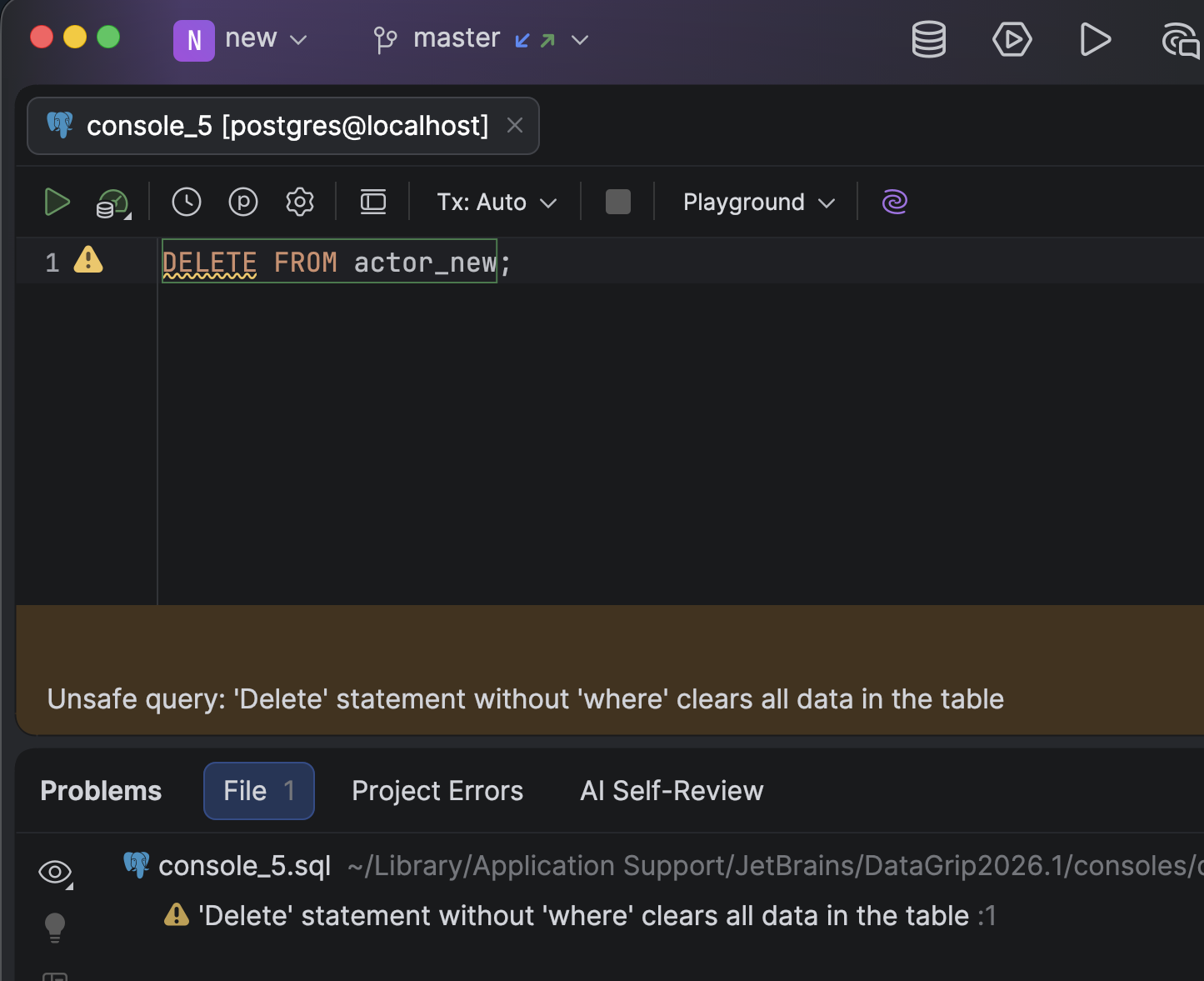Close the console_5 editor tab
The image size is (1204, 981).
pyautogui.click(x=515, y=125)
